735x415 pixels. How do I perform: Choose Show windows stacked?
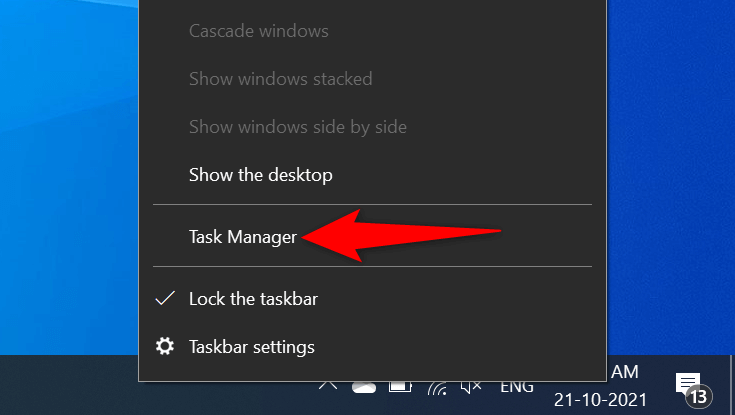pyautogui.click(x=280, y=79)
